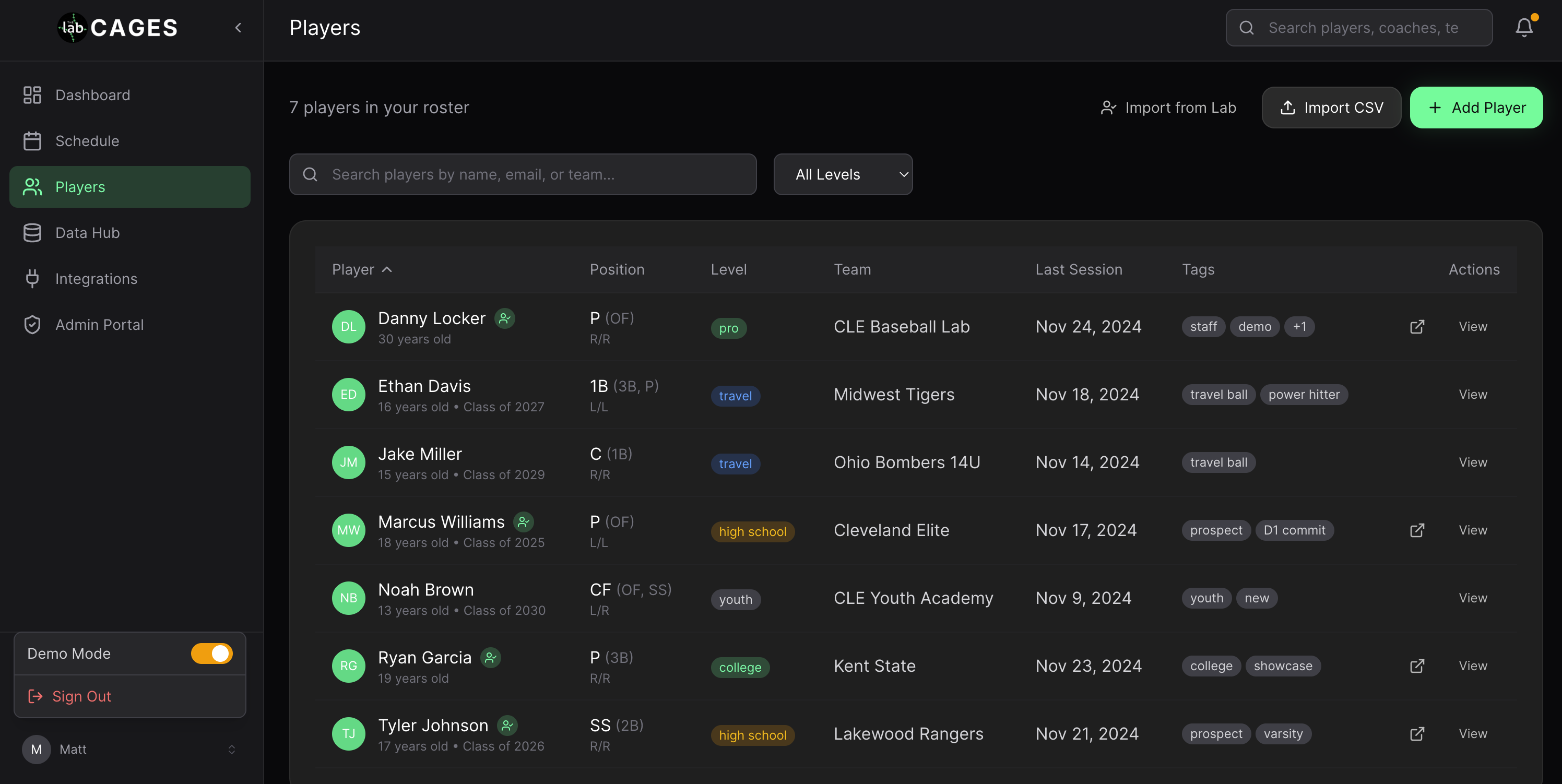The width and height of the screenshot is (1562, 784).
Task: Expand the +1 tags on Danny Locker
Action: [1299, 327]
